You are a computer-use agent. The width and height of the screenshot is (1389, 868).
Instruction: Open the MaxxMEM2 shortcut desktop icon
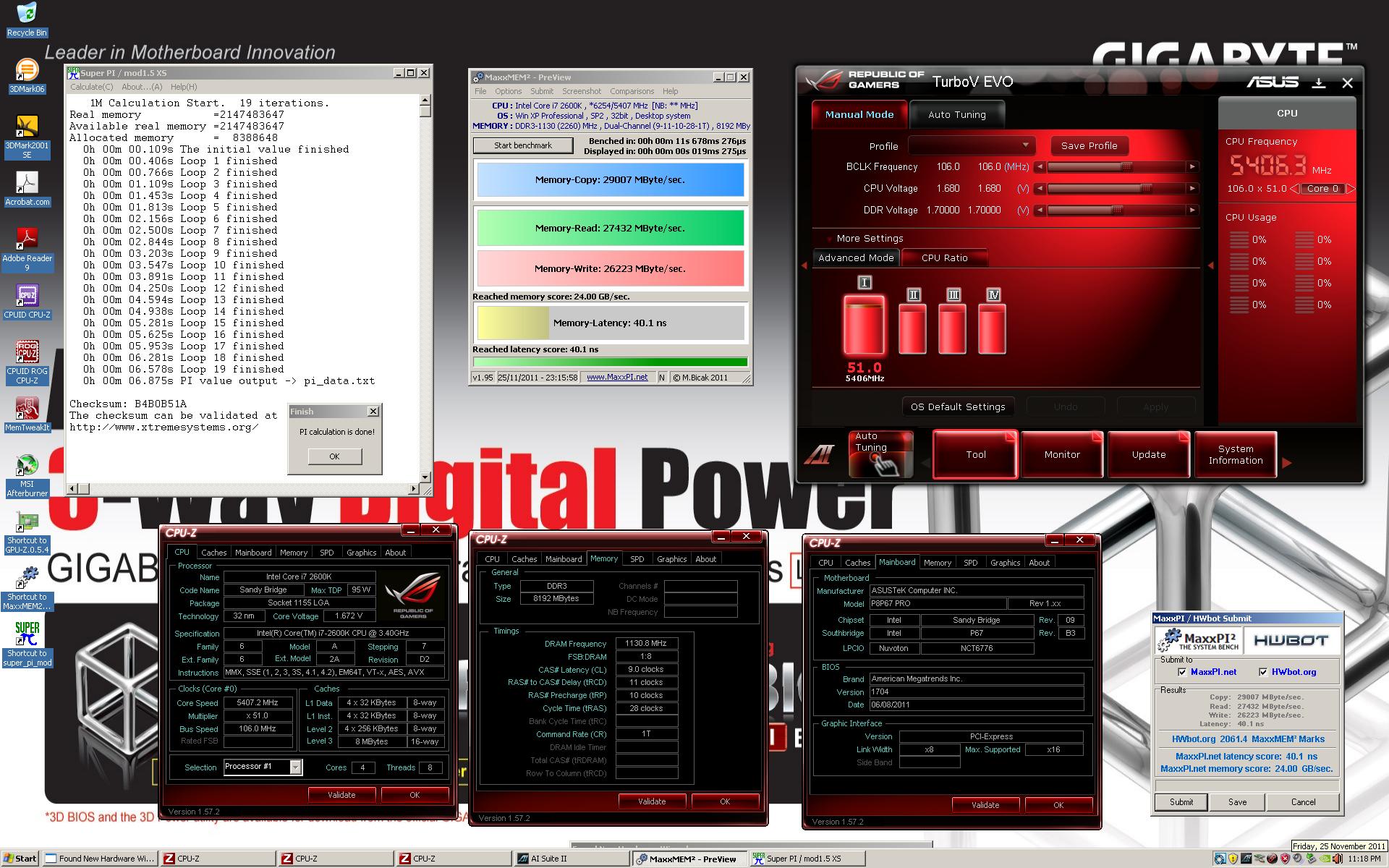[27, 588]
